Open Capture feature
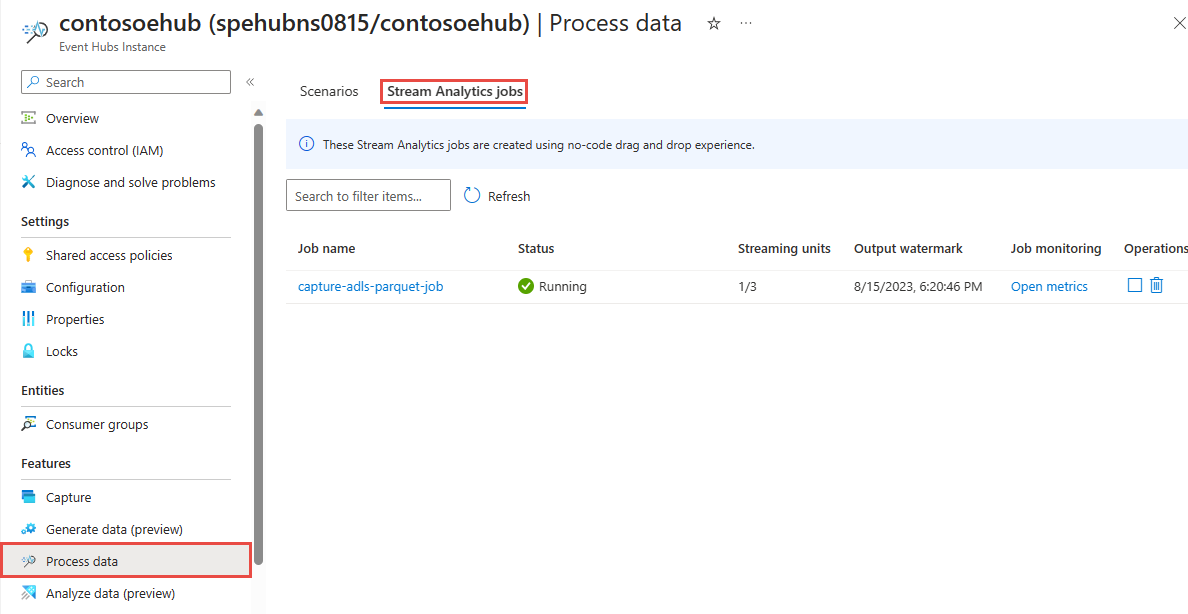 [68, 497]
